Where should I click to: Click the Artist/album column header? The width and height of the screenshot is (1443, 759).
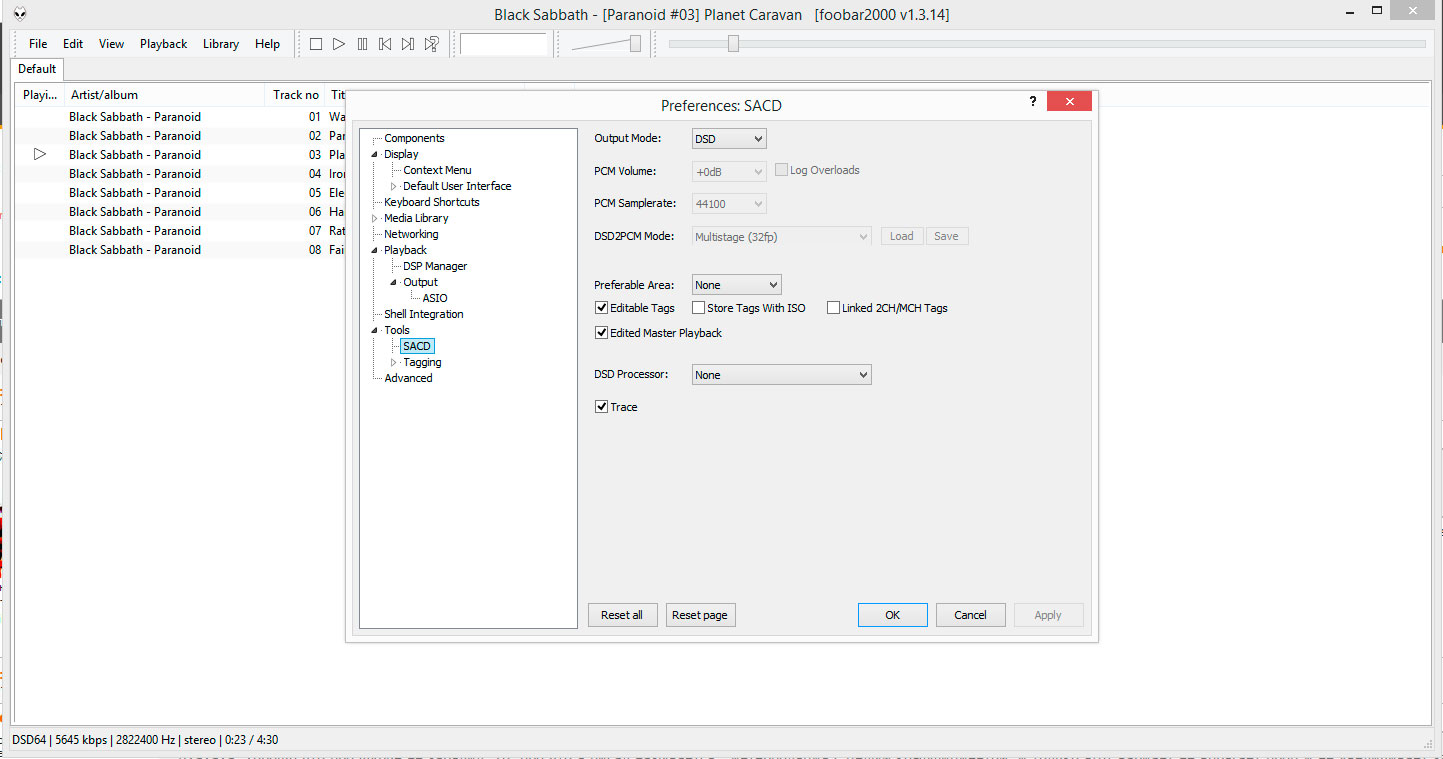[x=166, y=95]
